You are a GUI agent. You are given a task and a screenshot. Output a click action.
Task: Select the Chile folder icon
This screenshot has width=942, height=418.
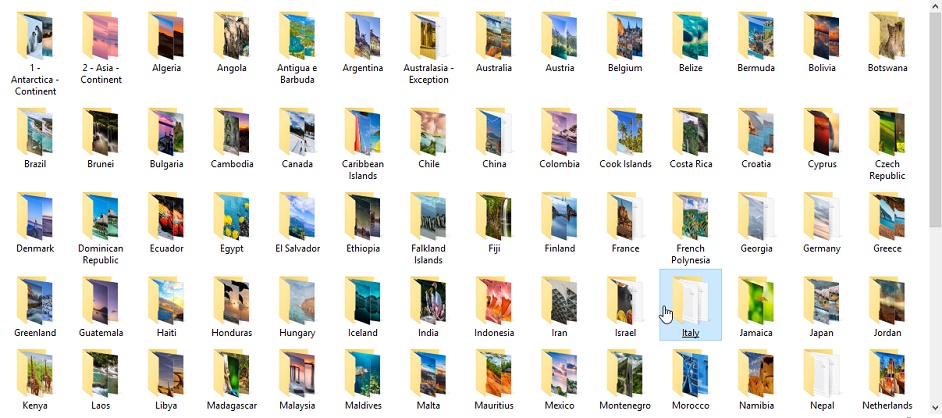(x=428, y=132)
